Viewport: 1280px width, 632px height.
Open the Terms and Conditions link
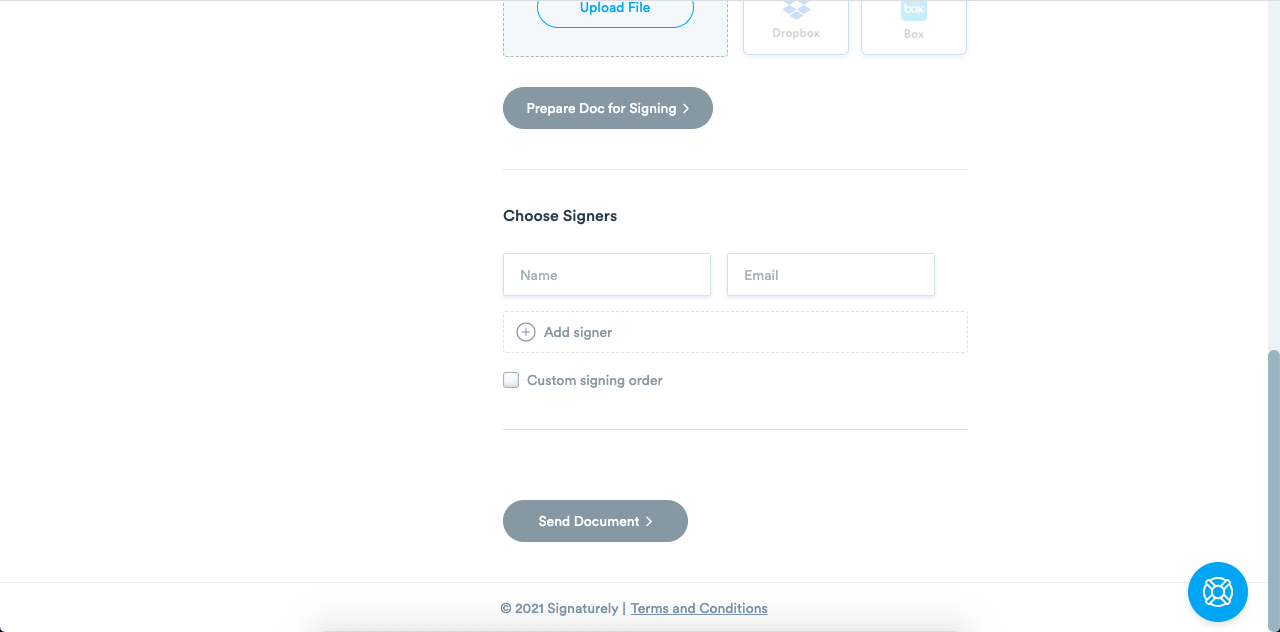[x=699, y=608]
